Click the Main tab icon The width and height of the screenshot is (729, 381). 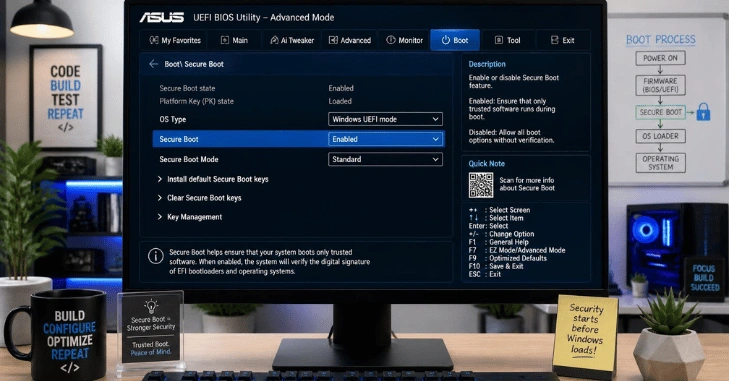[x=225, y=40]
